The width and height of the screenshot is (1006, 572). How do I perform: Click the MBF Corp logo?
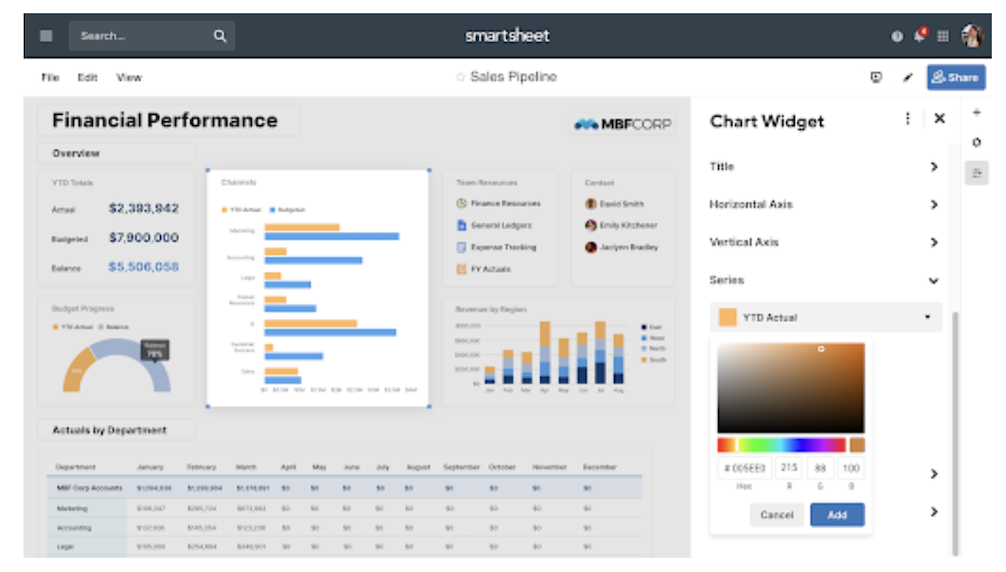(622, 124)
